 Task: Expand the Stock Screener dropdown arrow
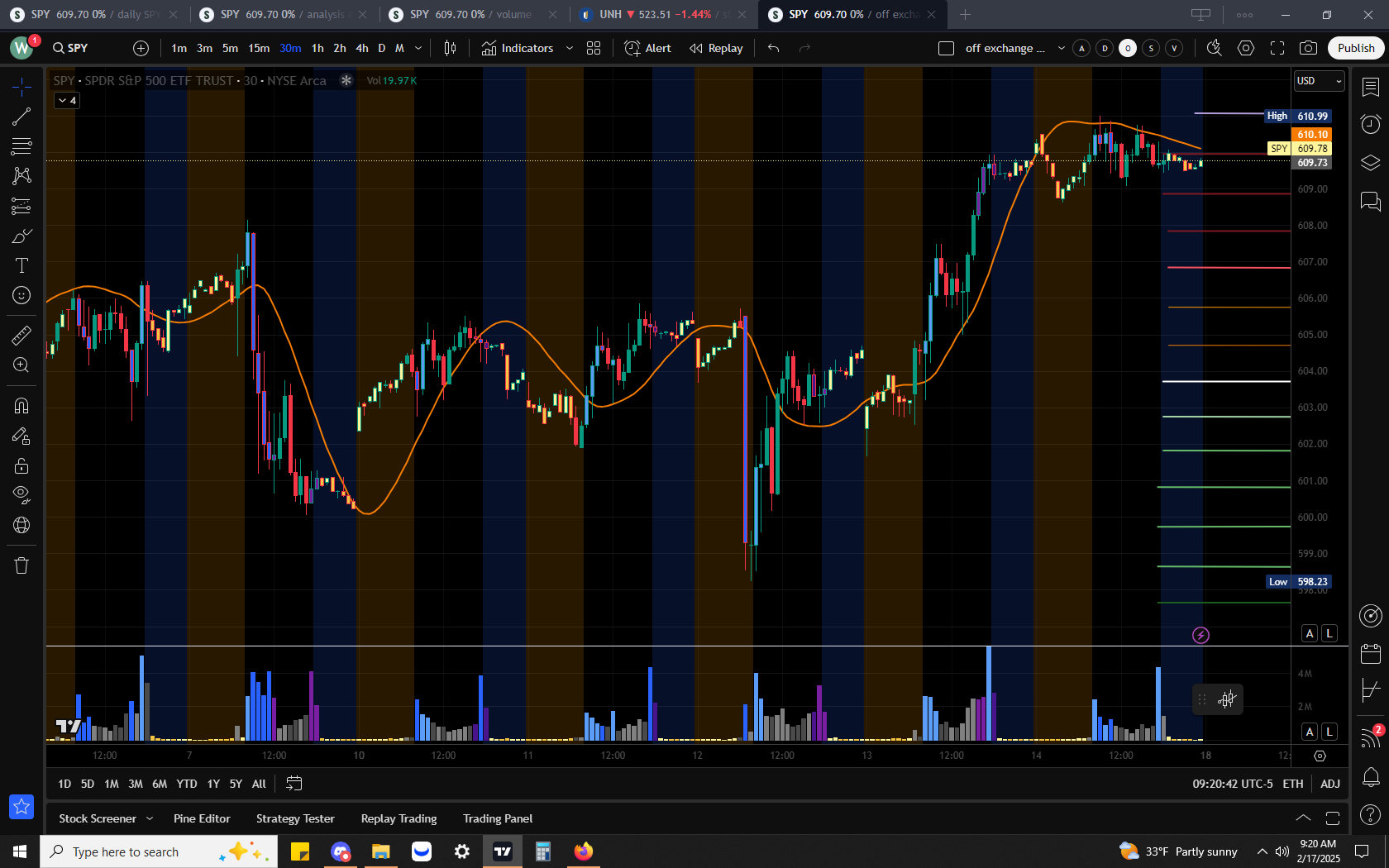[150, 818]
